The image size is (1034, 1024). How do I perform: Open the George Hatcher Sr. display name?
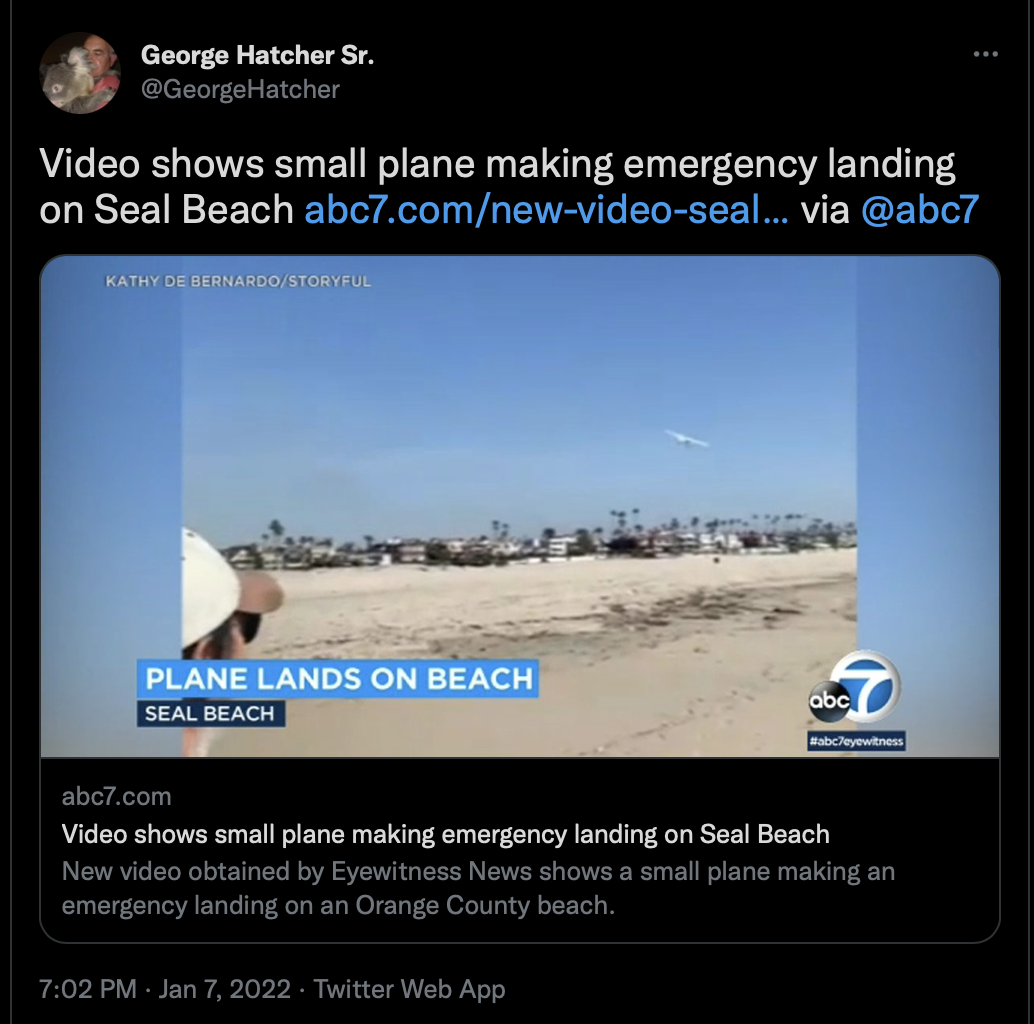[257, 55]
